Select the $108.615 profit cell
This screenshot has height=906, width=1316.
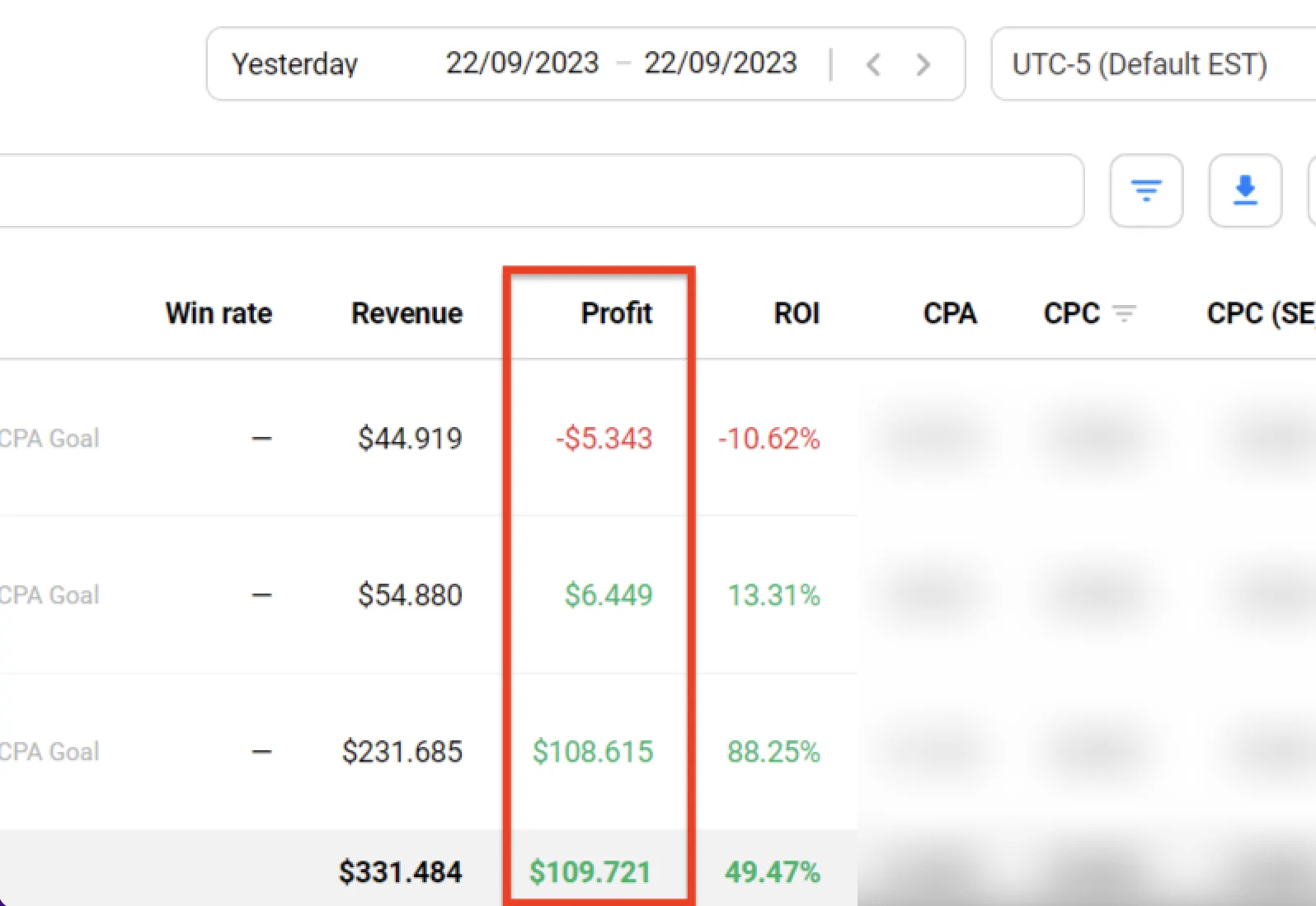593,752
